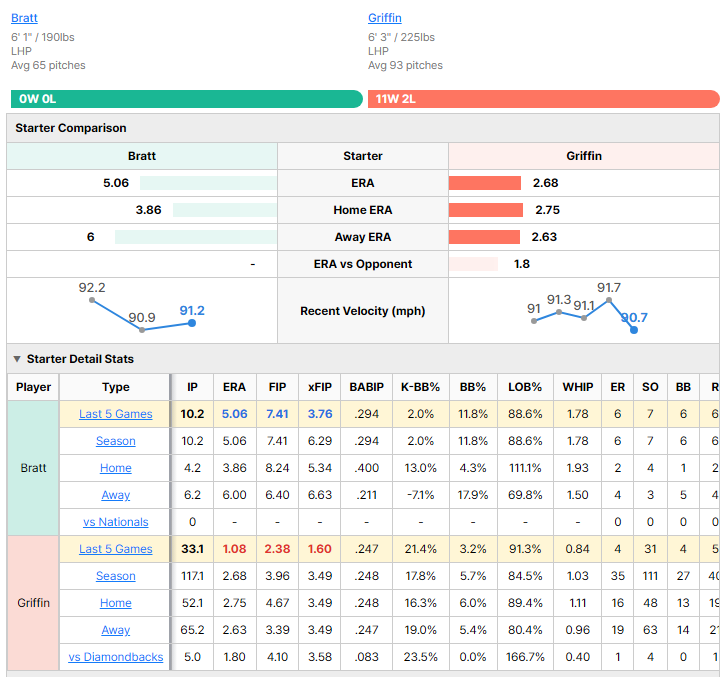Open Bratt's Home split link
This screenshot has width=726, height=677.
115,468
